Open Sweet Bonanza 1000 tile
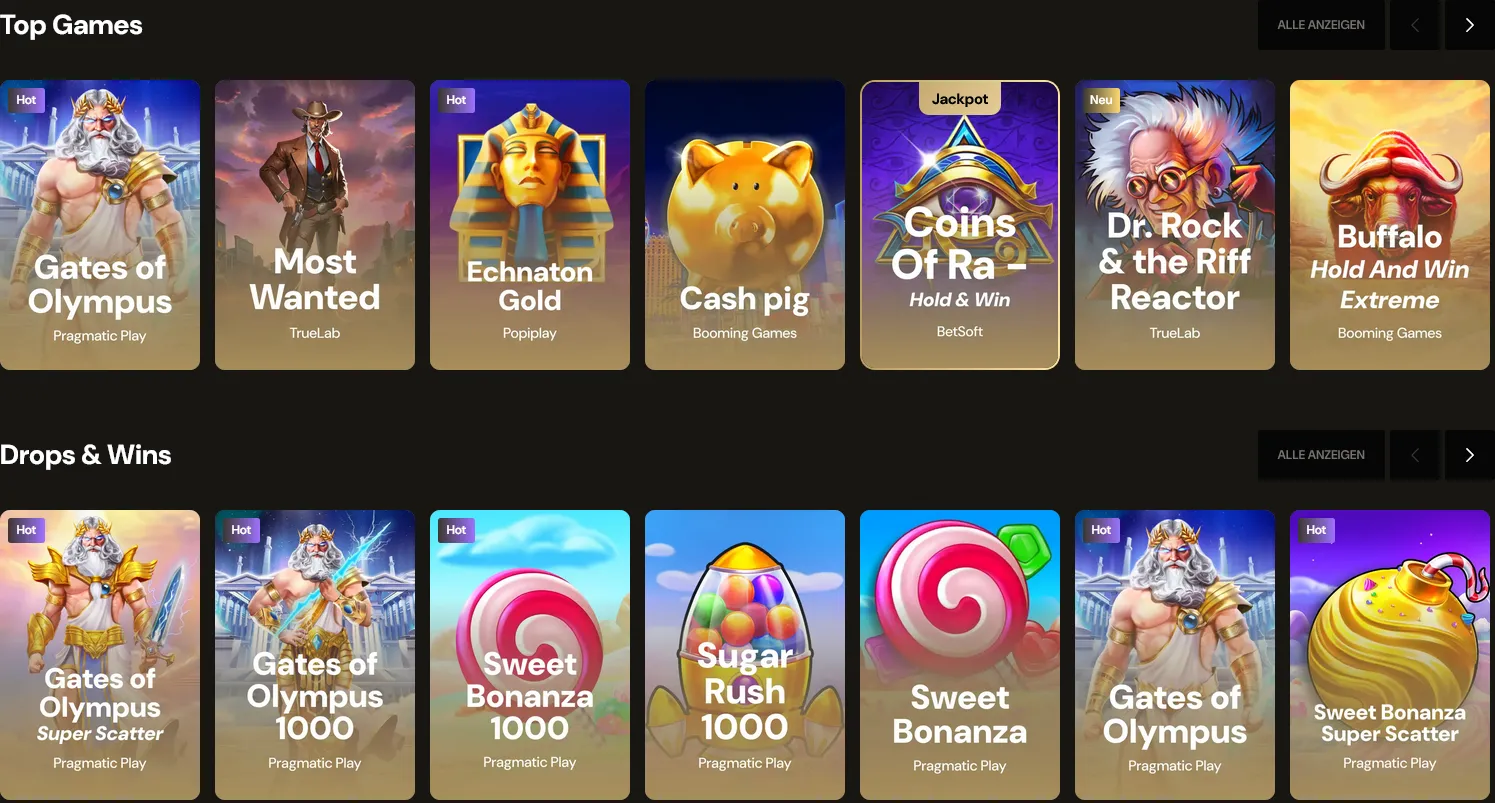The width and height of the screenshot is (1495, 803). 530,655
